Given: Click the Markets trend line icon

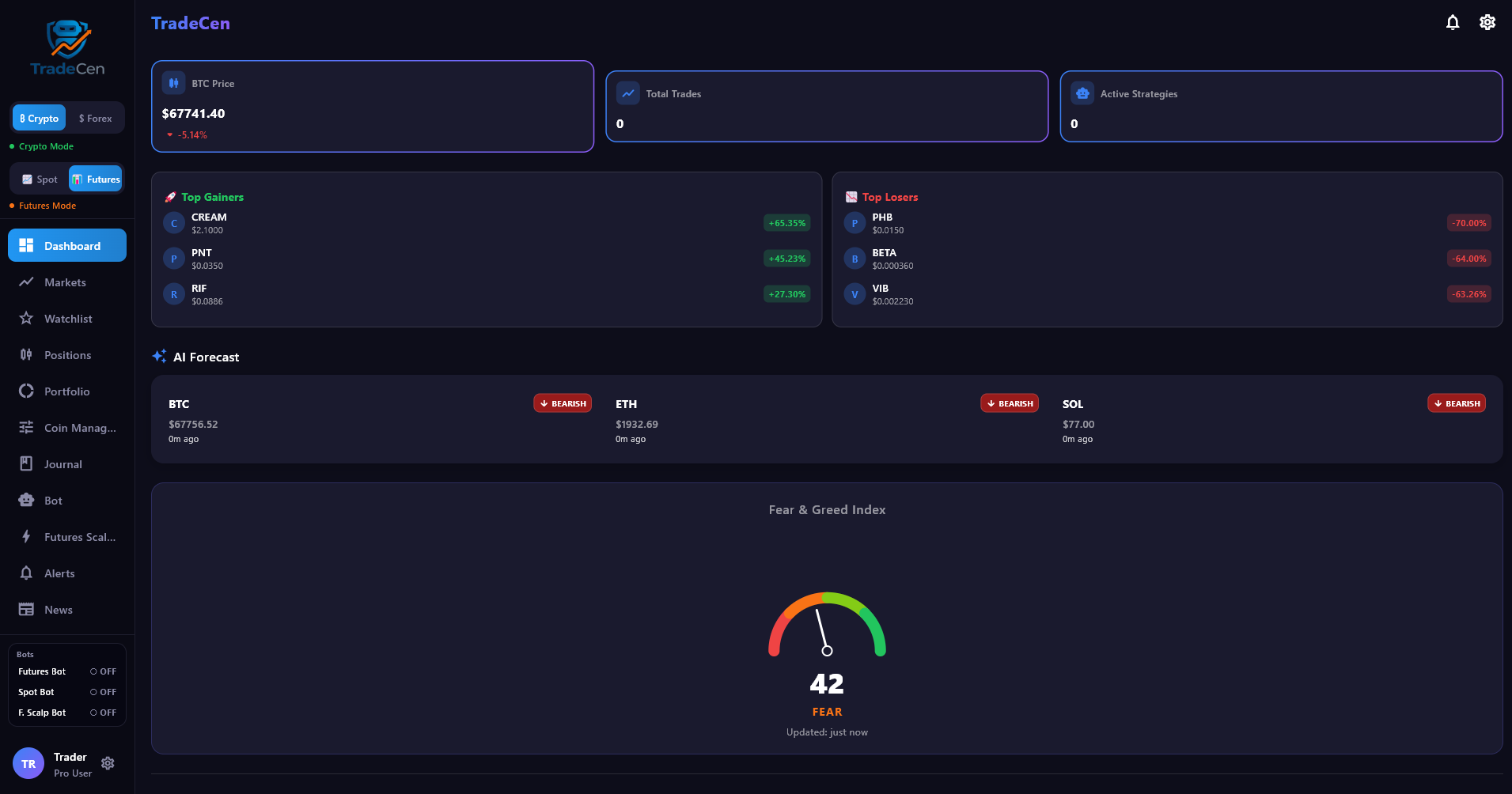Looking at the screenshot, I should (26, 282).
